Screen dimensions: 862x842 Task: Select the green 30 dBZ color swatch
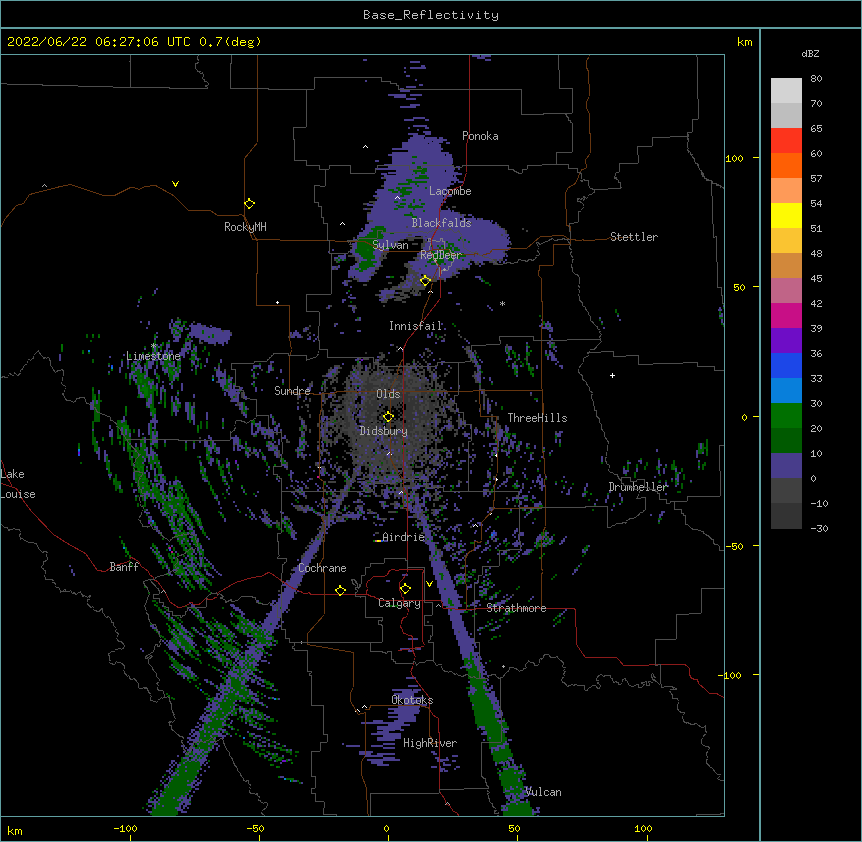(x=786, y=416)
